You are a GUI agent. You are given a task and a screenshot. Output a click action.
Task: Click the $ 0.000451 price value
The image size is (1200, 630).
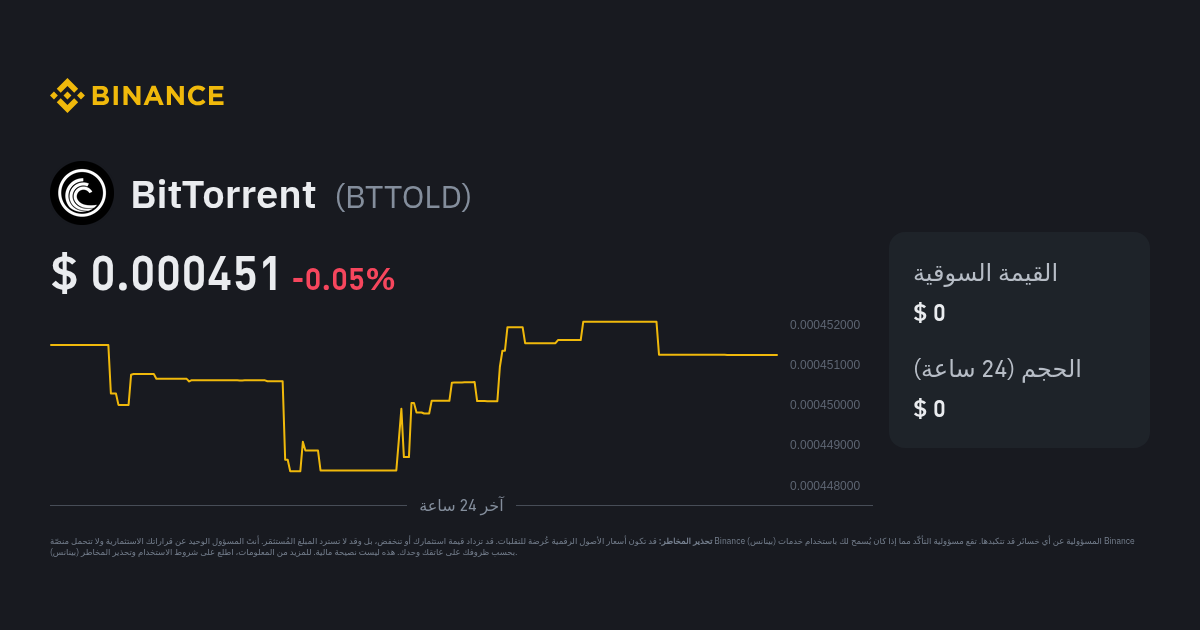(x=166, y=274)
